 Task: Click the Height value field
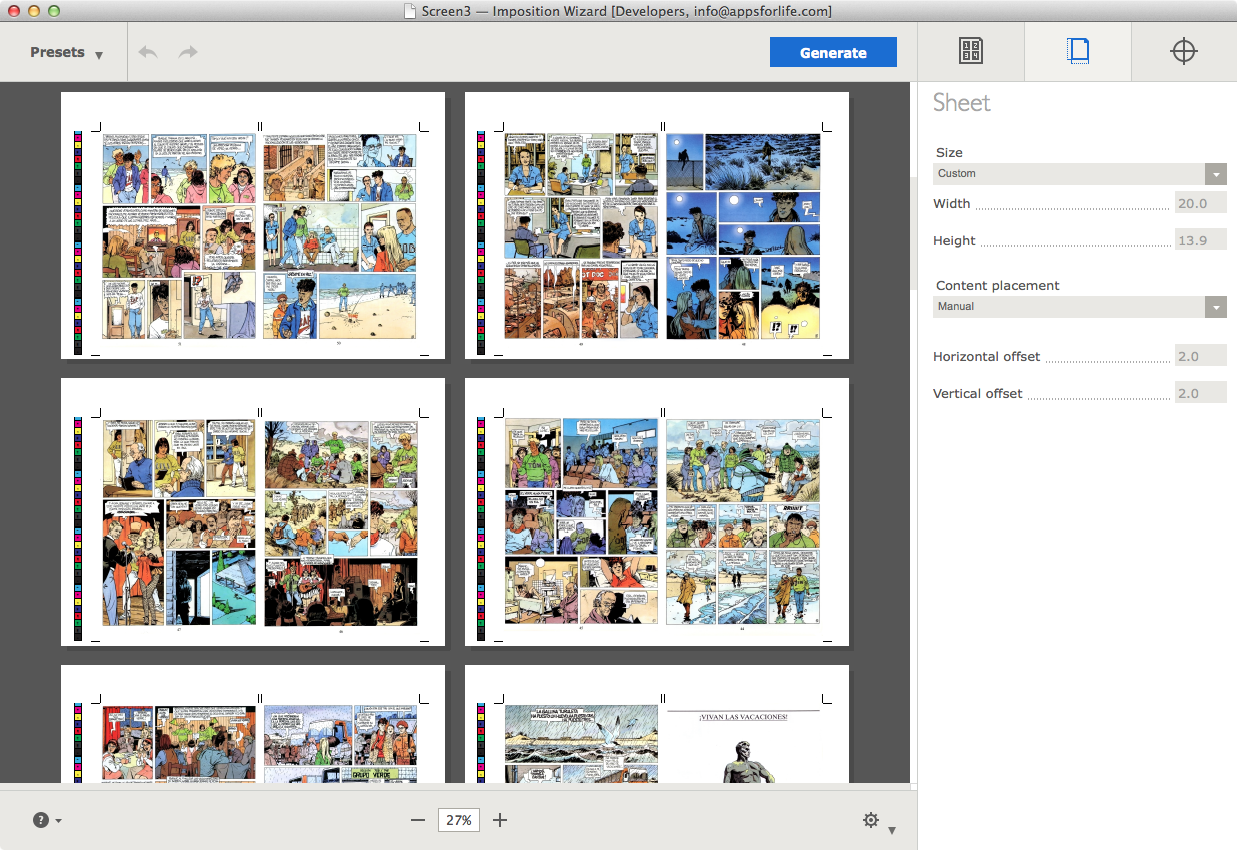point(1200,241)
